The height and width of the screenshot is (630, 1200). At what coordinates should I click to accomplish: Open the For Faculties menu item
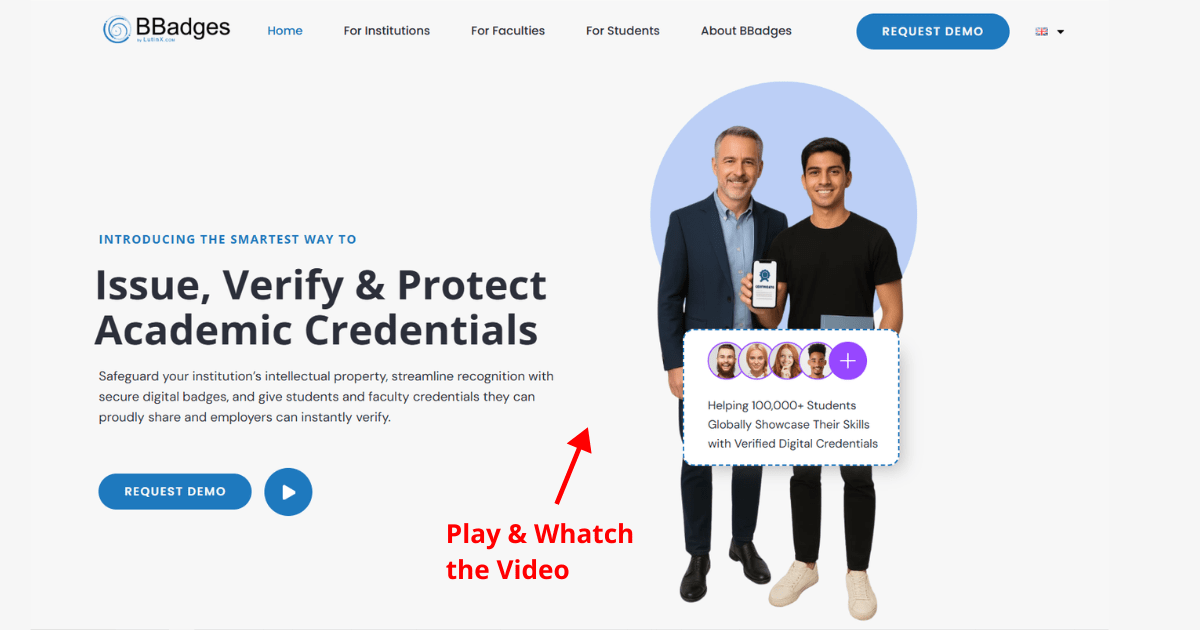tap(508, 31)
